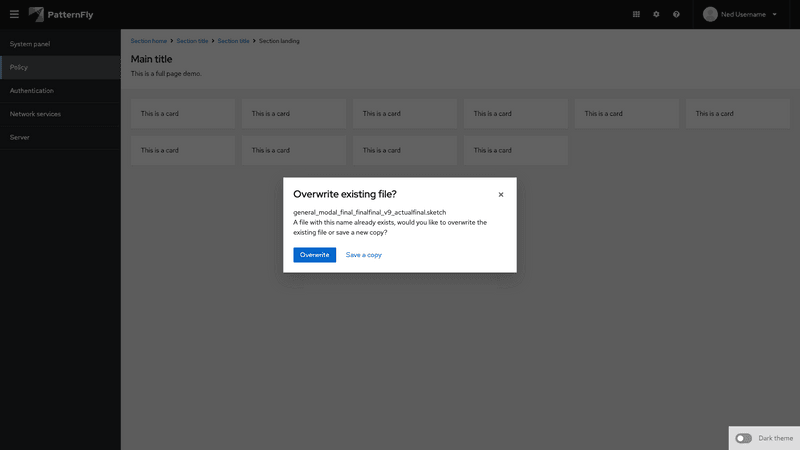Click the help question mark icon
The width and height of the screenshot is (800, 450).
click(676, 14)
